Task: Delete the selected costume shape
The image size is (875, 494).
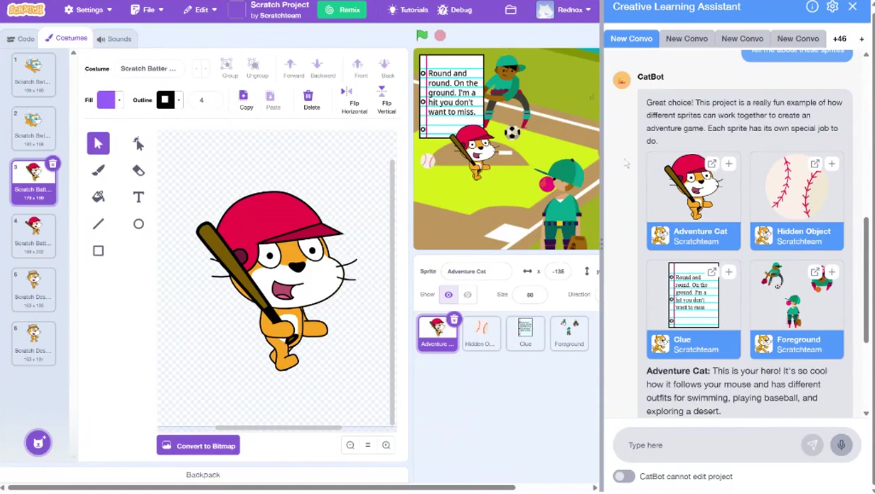Action: [x=308, y=99]
